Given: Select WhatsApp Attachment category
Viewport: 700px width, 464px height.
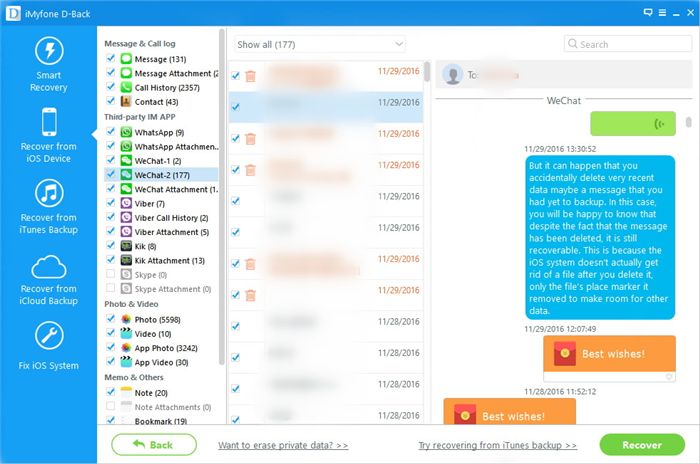Looking at the screenshot, I should (176, 146).
